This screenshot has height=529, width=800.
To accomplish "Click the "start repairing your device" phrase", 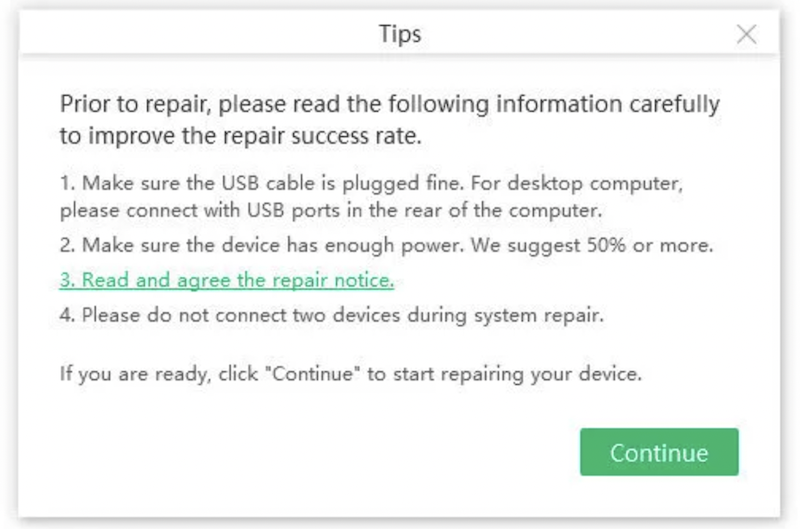I will pos(540,375).
